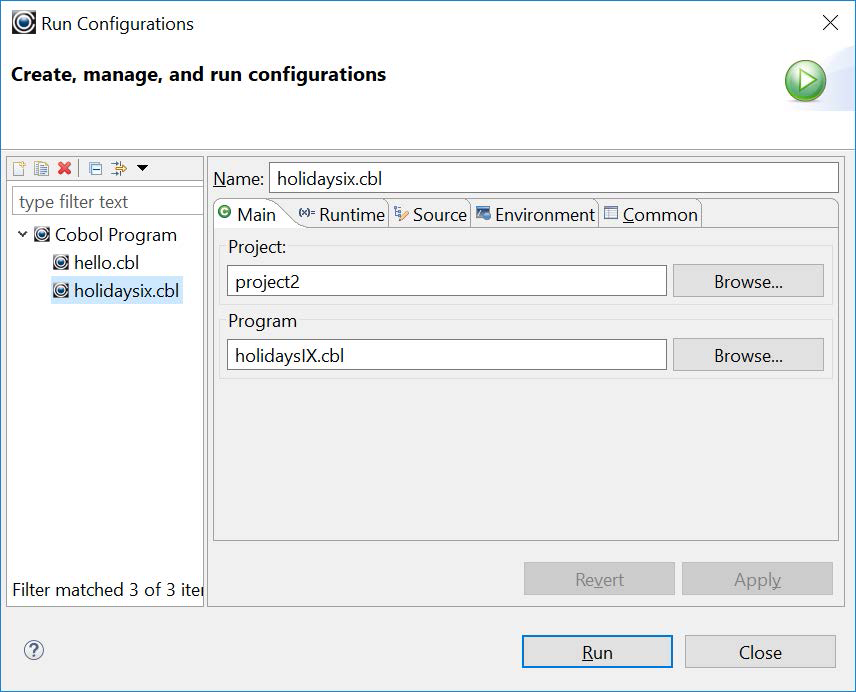Browse for the Project
Viewport: 856px width, 692px height.
tap(747, 281)
